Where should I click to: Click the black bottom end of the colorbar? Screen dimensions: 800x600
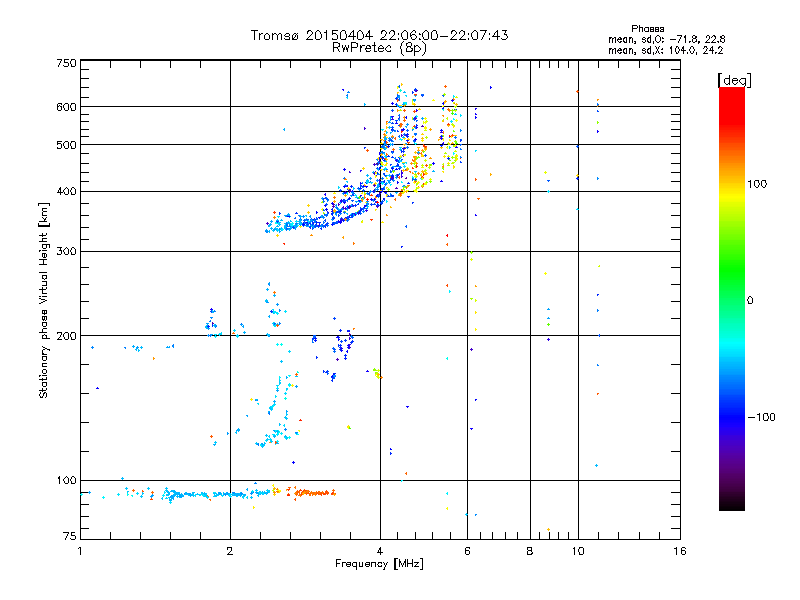(732, 503)
